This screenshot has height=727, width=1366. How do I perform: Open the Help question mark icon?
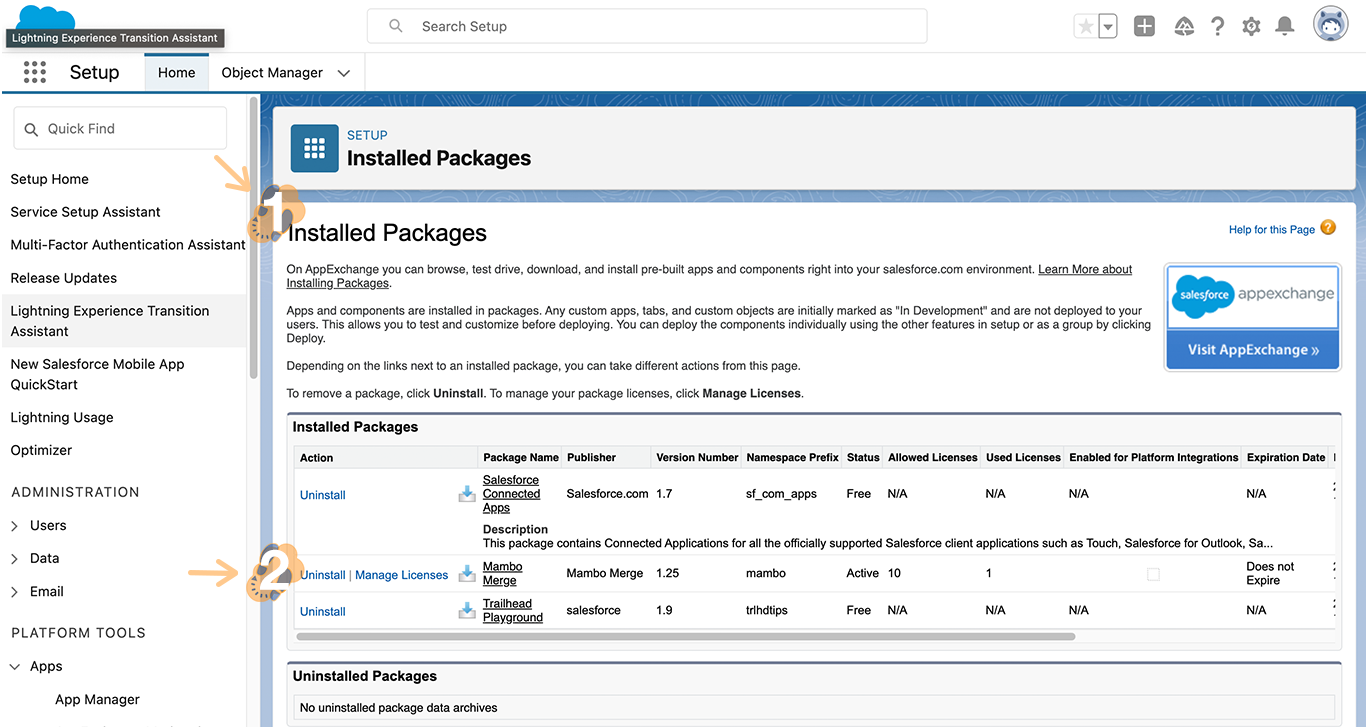point(1217,27)
